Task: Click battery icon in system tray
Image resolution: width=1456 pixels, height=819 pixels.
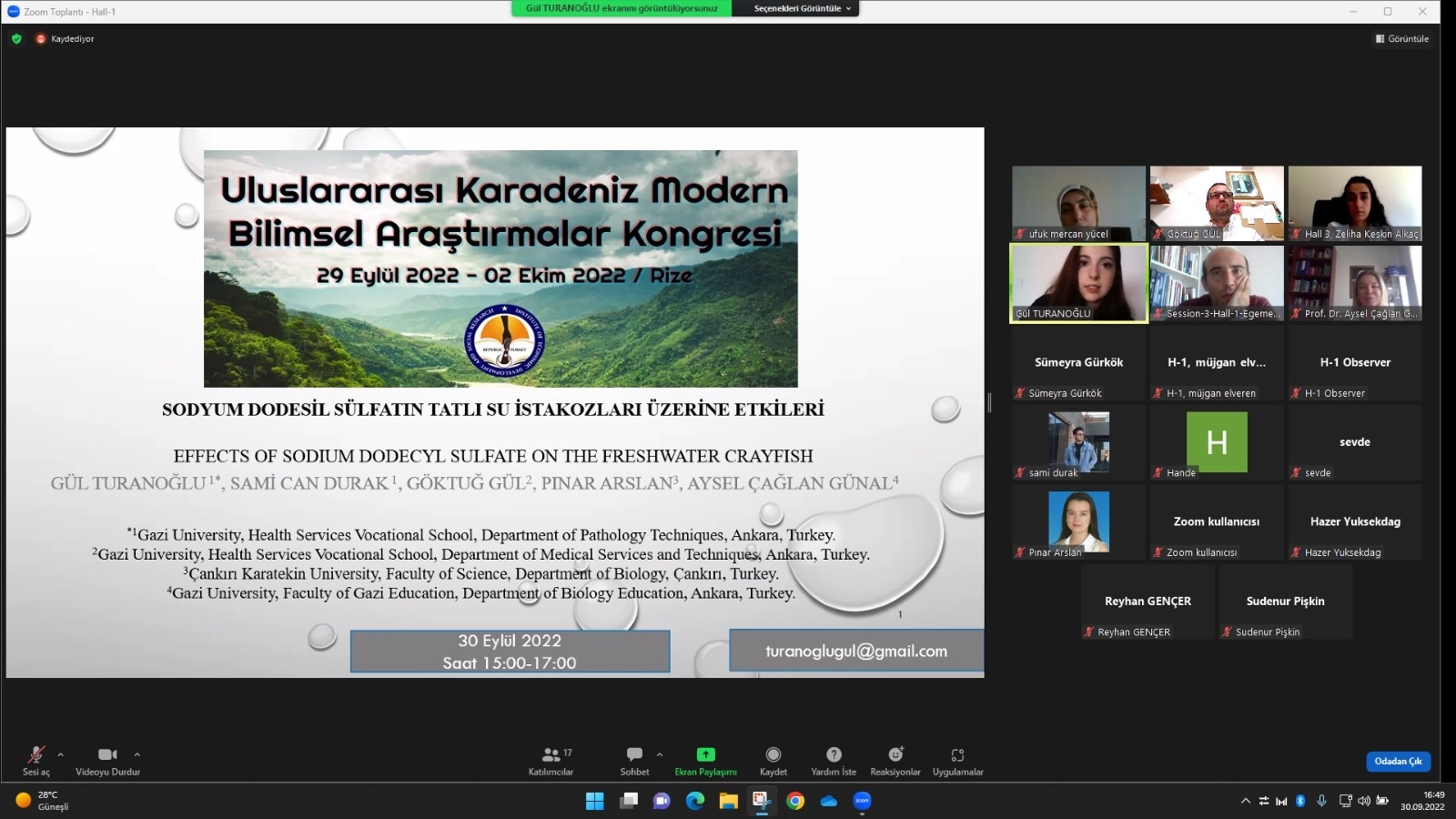Action: [1382, 801]
